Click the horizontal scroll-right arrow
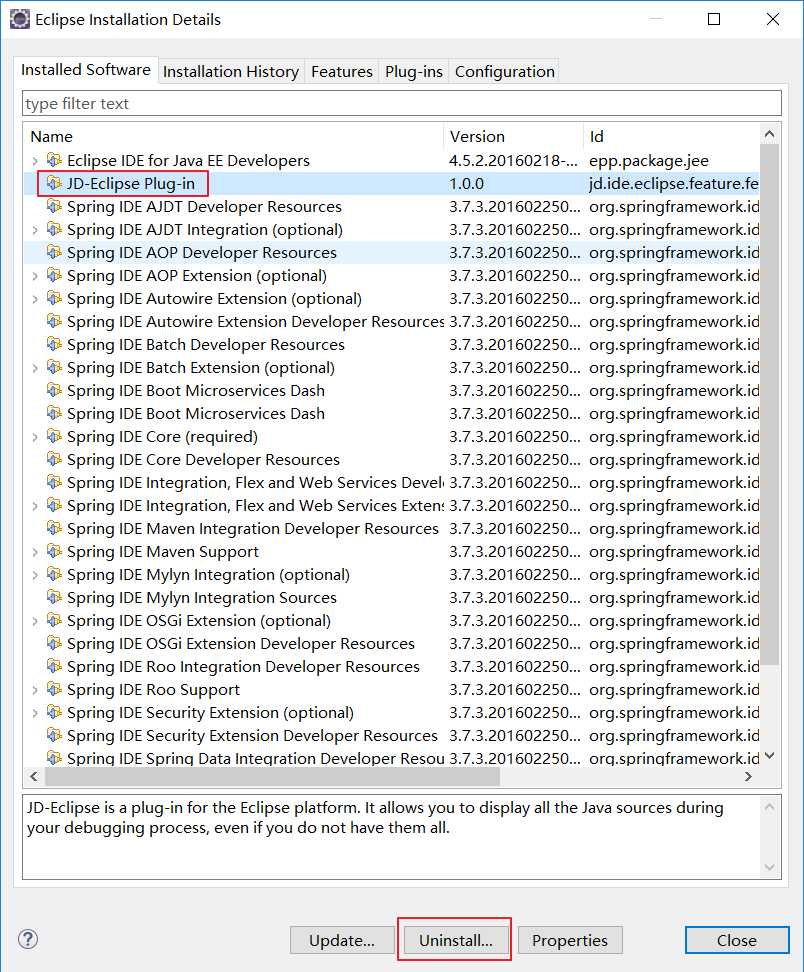 click(748, 776)
